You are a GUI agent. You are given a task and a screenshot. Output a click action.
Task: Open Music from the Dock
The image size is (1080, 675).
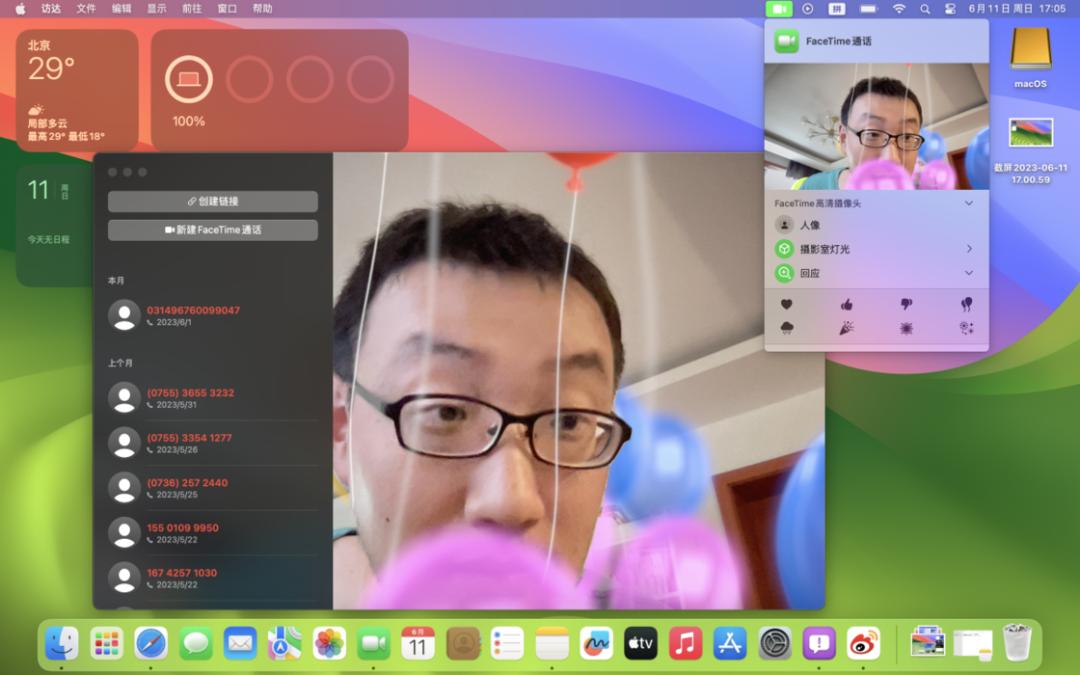[x=685, y=644]
